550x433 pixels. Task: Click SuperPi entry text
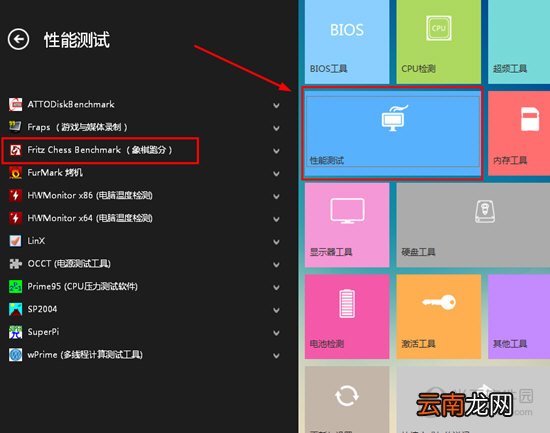coord(43,332)
